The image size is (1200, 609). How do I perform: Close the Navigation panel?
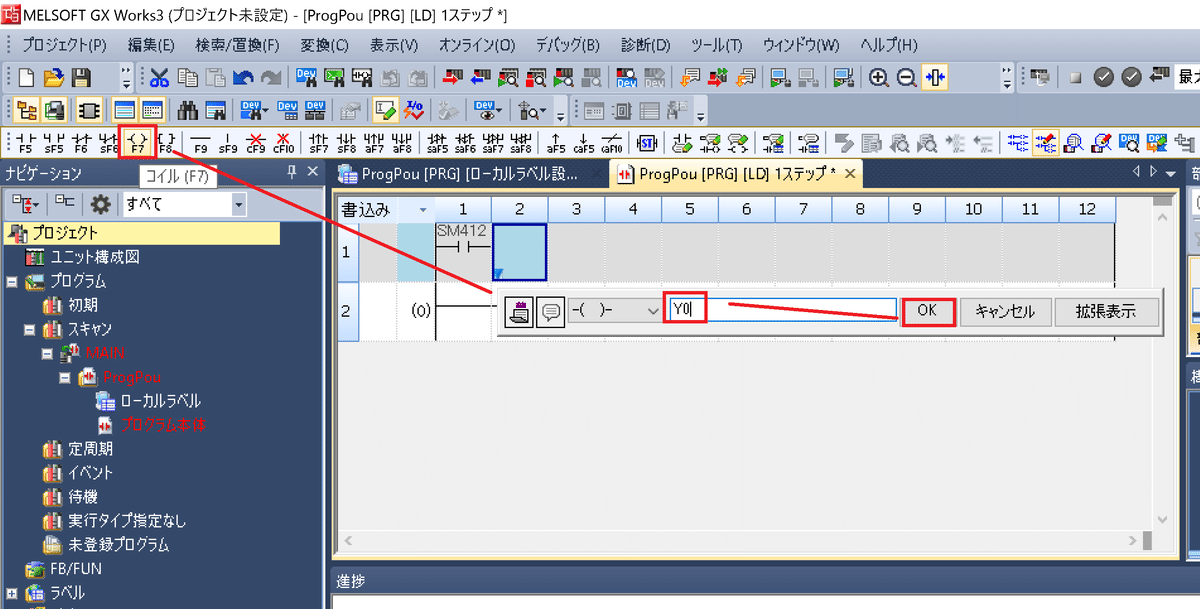click(x=313, y=172)
